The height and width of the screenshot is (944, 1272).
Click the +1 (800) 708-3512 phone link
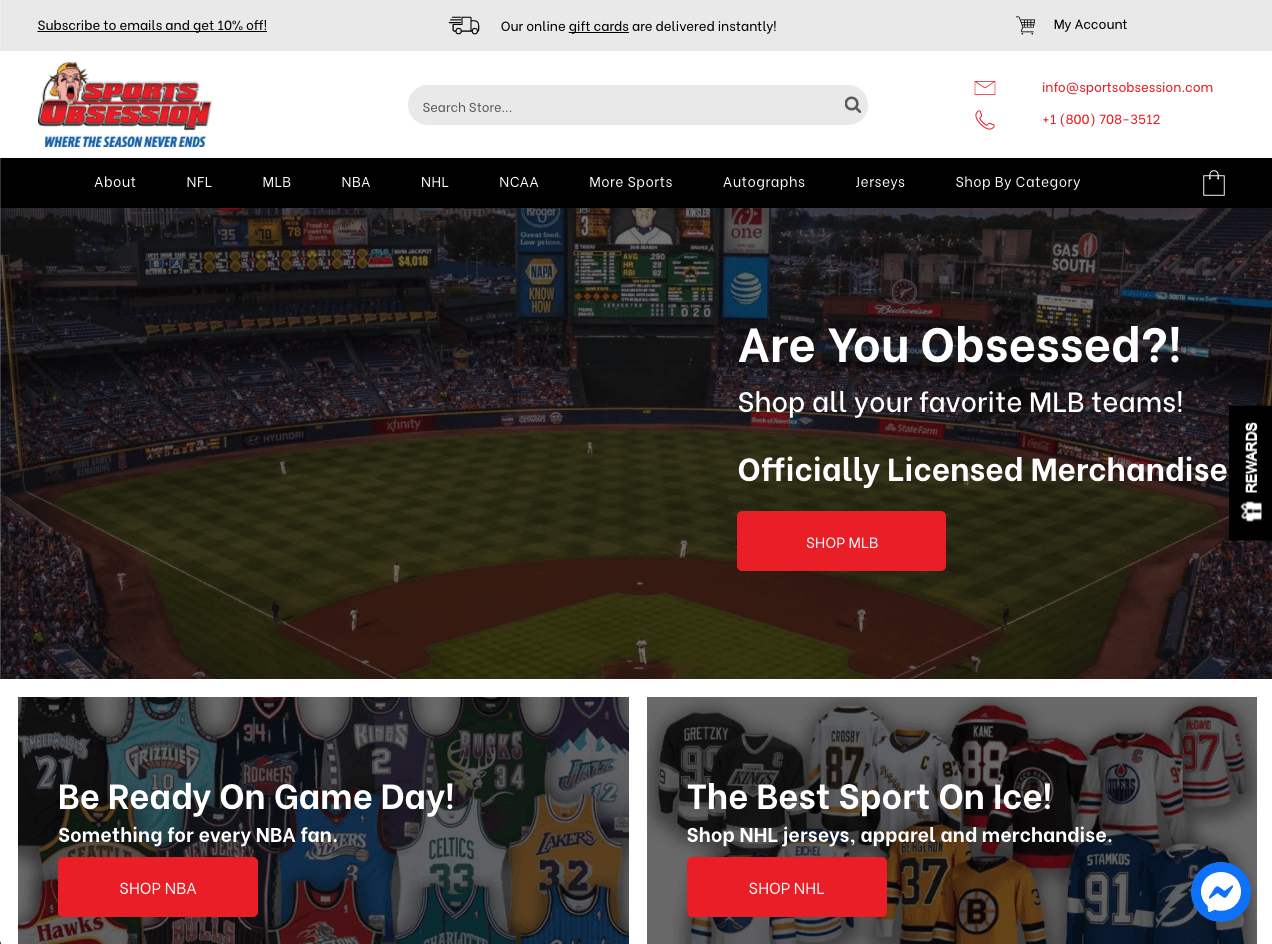pos(1101,119)
